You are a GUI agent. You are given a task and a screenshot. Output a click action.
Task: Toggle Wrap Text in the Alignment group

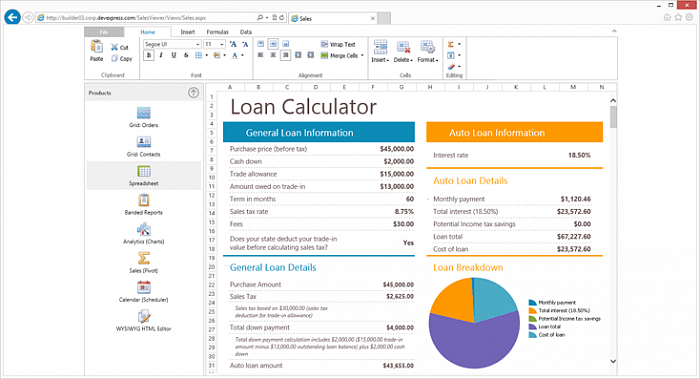(338, 44)
